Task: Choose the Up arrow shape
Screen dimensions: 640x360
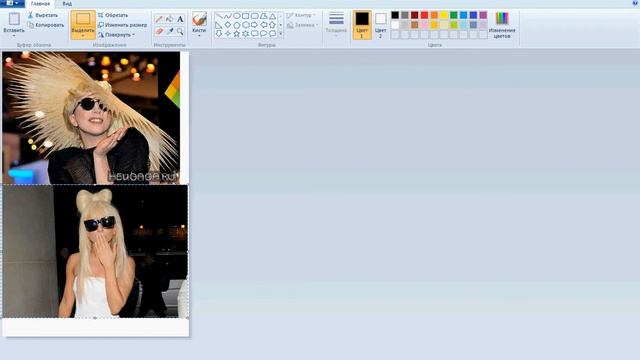Action: [272, 25]
